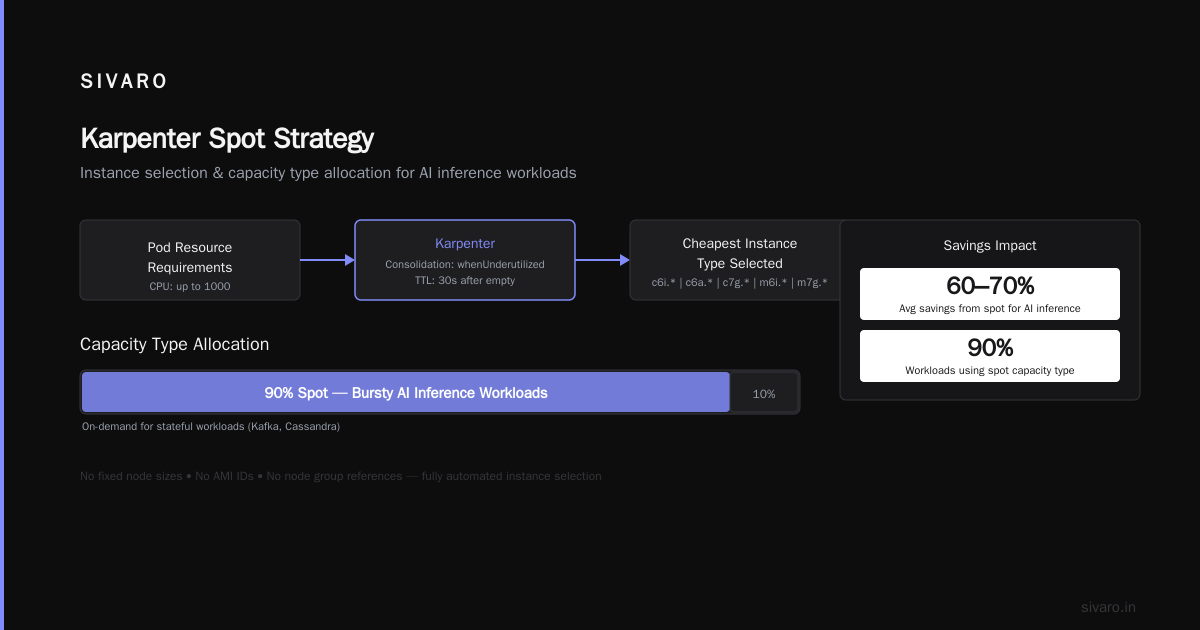This screenshot has width=1200, height=630.
Task: Click the No fixed node sizes footnote
Action: pos(341,476)
